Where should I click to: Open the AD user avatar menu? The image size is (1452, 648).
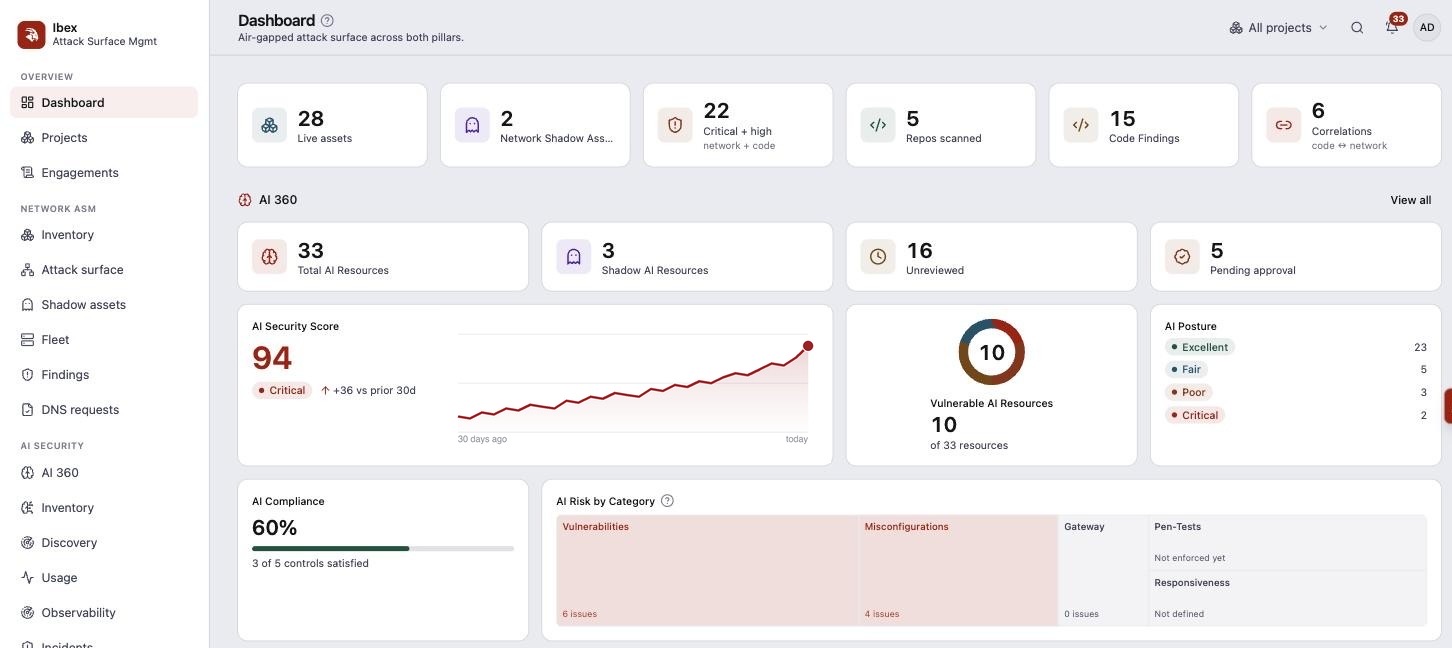point(1427,28)
